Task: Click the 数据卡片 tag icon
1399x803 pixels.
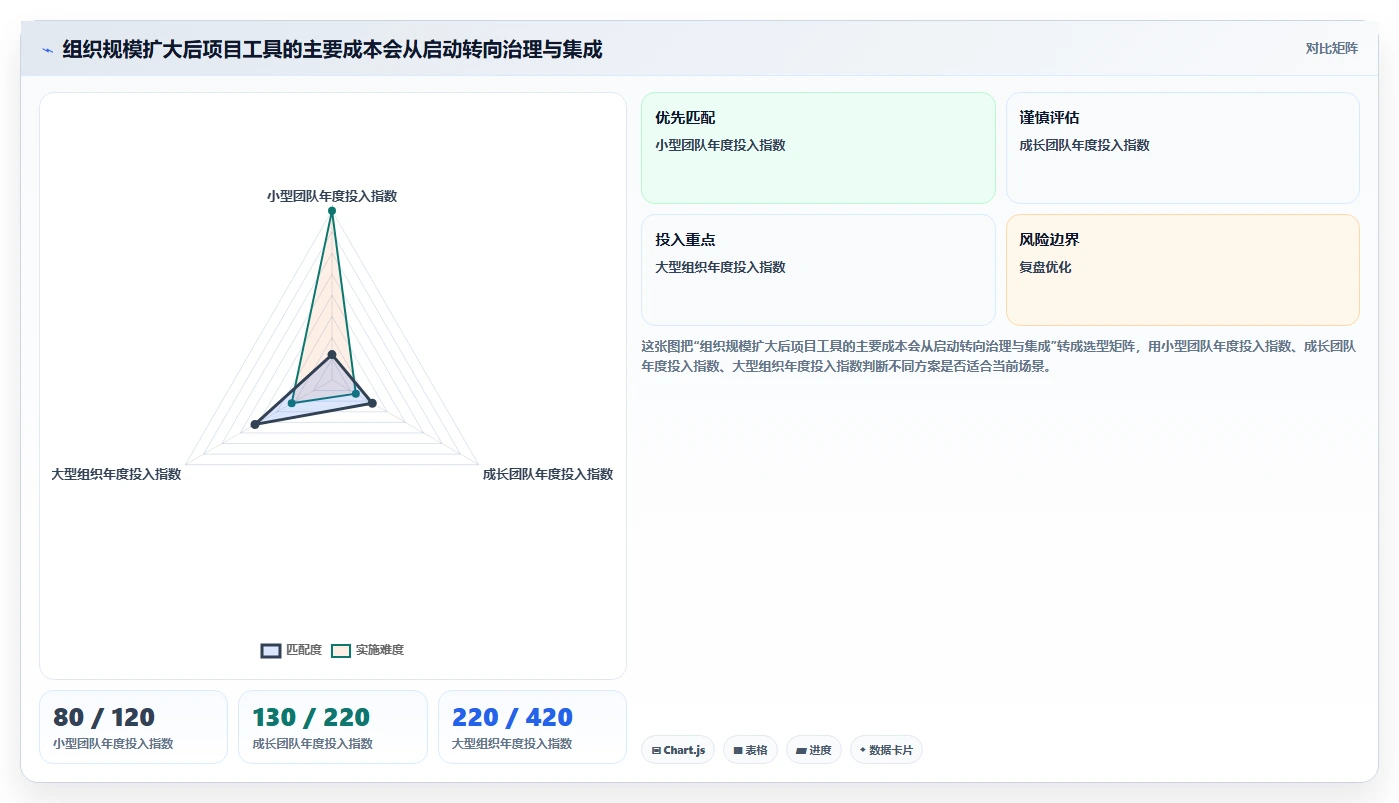Action: [863, 750]
